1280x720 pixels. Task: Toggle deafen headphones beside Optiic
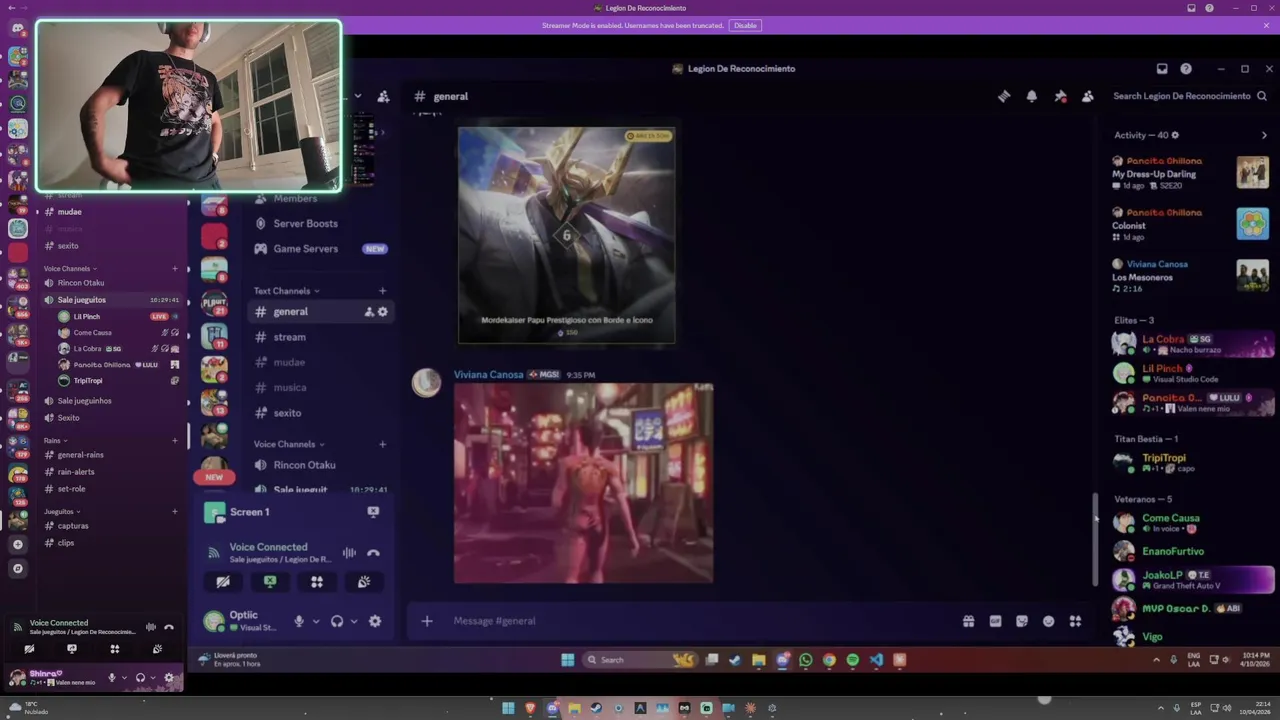(x=337, y=621)
